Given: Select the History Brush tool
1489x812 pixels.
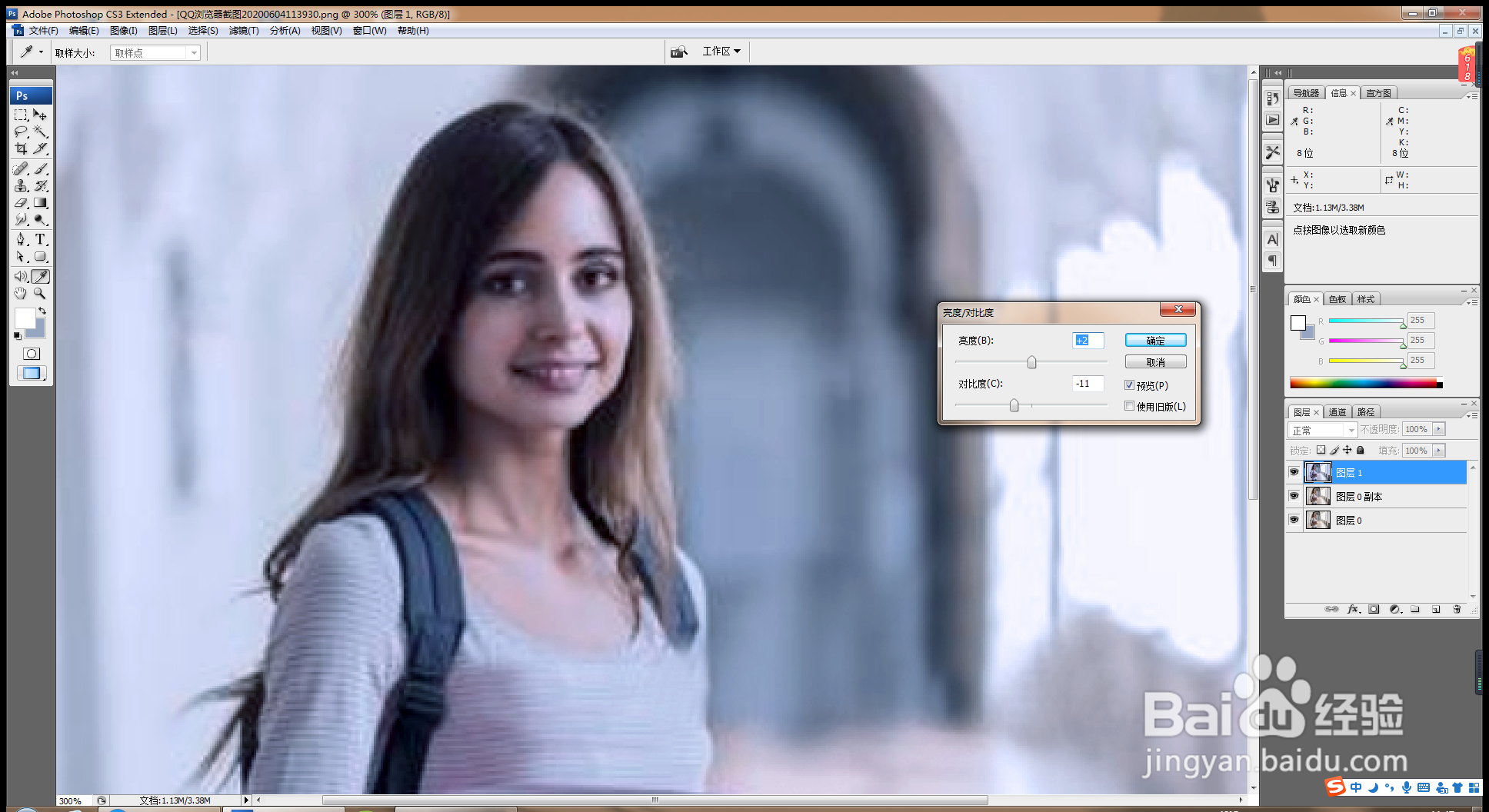Looking at the screenshot, I should (x=41, y=185).
